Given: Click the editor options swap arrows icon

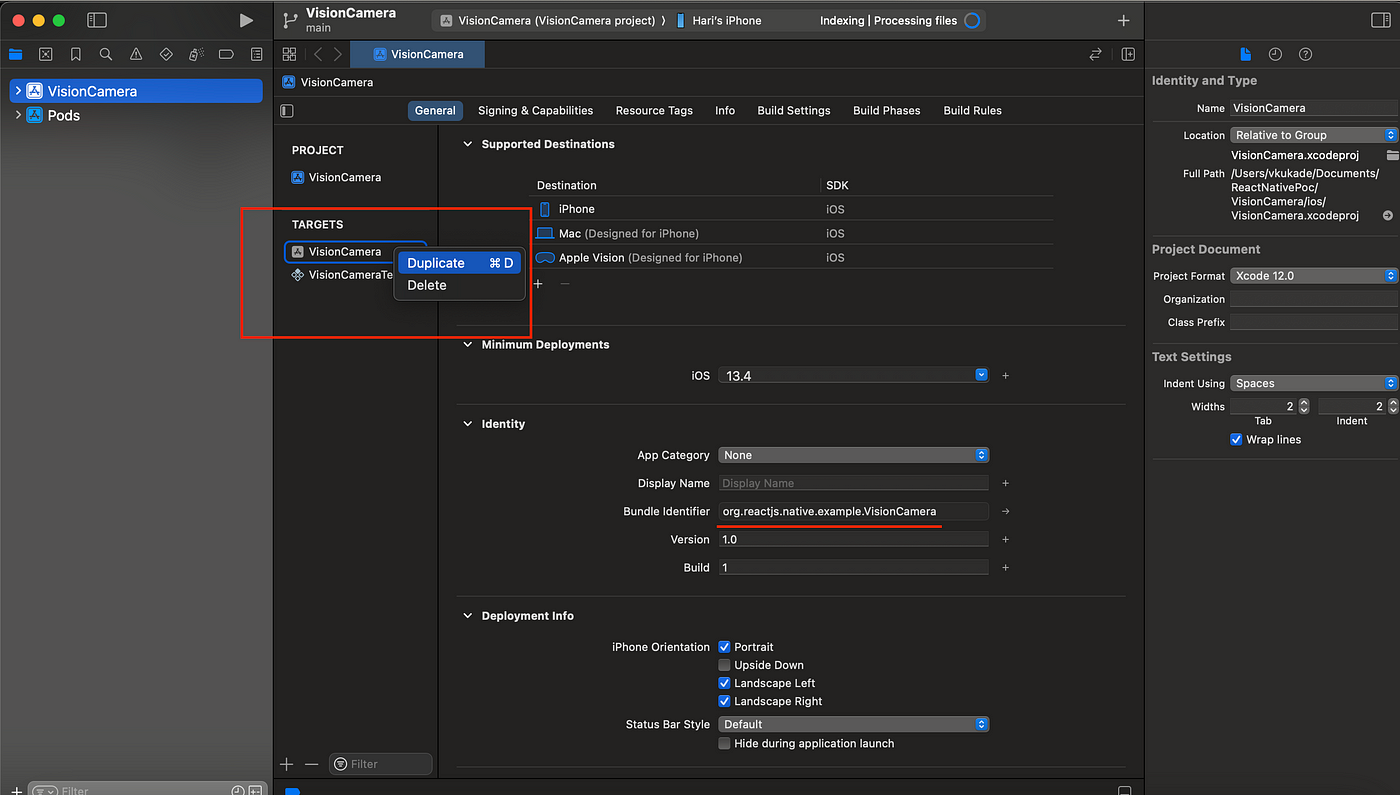Looking at the screenshot, I should coord(1095,54).
